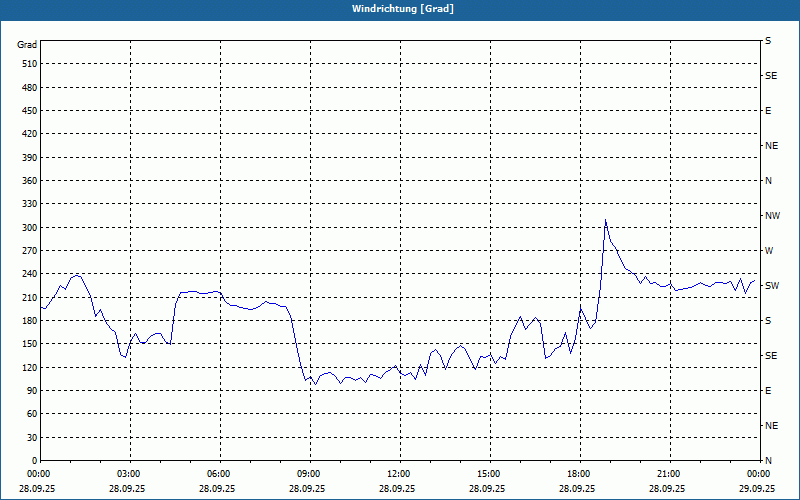The width and height of the screenshot is (800, 500).
Task: Select the "E" compass label level with 450
Action: pos(768,111)
